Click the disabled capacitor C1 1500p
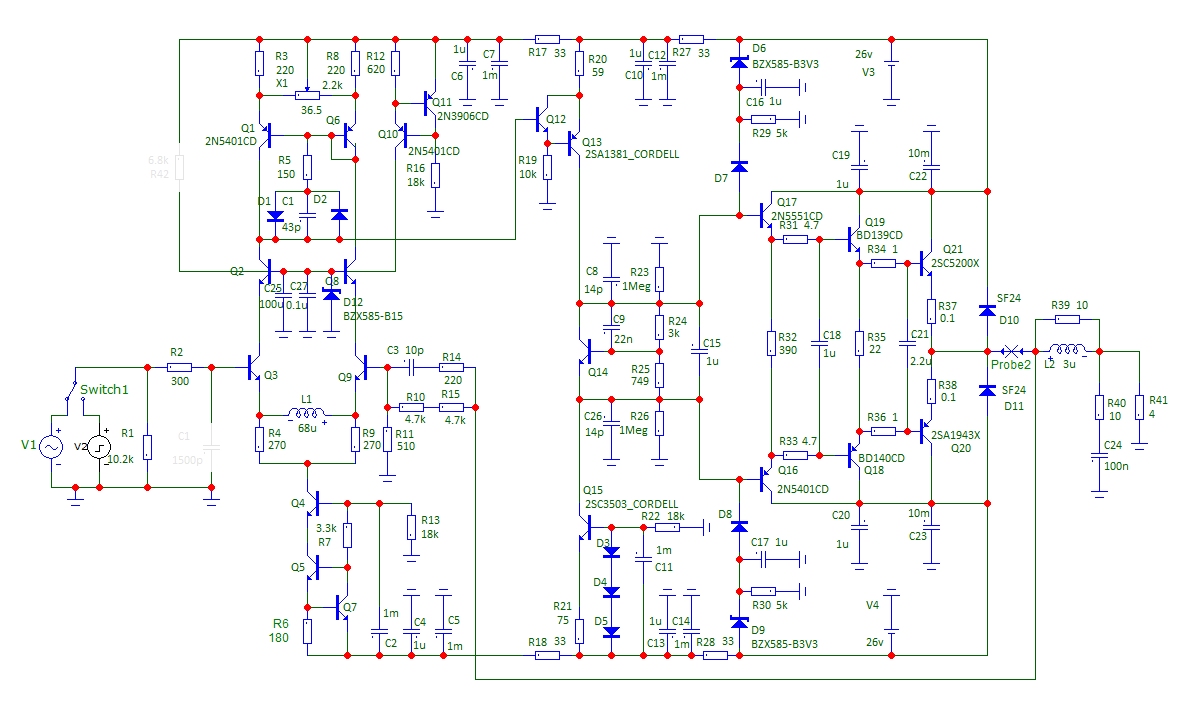Screen dimensions: 1201x725 pyautogui.click(x=211, y=447)
